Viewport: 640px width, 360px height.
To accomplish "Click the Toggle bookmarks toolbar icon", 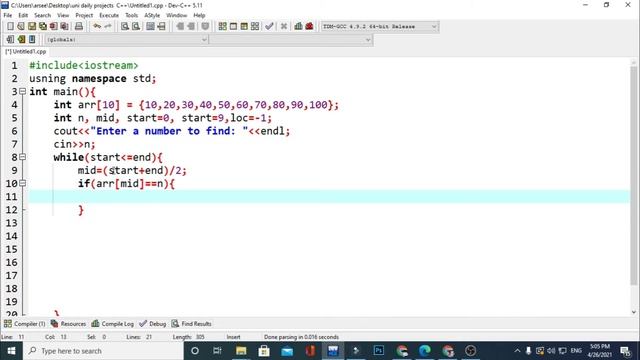I will 21,40.
